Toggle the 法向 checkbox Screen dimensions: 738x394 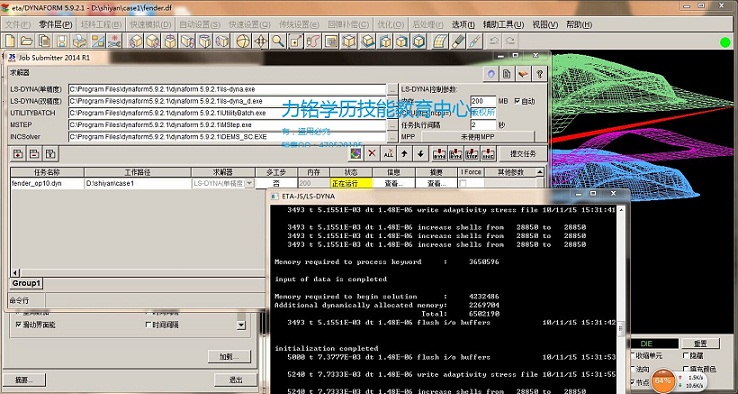tap(634, 370)
